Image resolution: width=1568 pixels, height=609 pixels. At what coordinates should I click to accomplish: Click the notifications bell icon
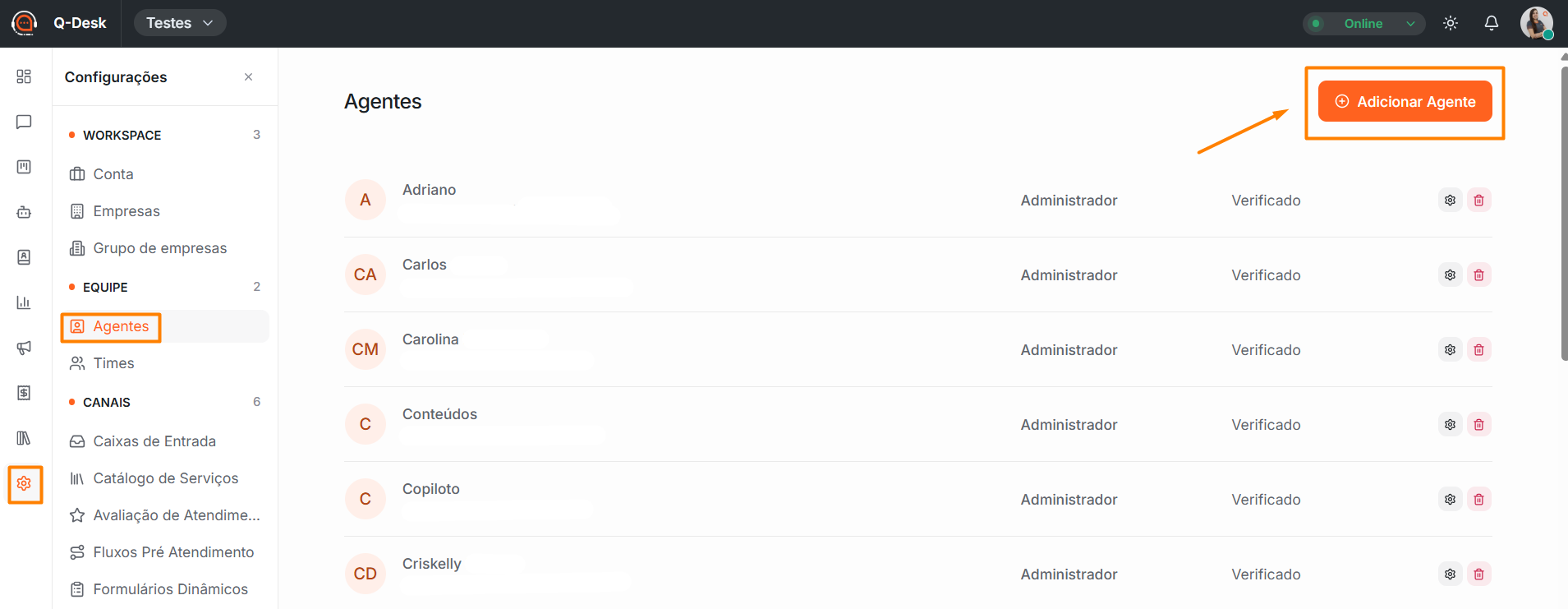point(1492,23)
